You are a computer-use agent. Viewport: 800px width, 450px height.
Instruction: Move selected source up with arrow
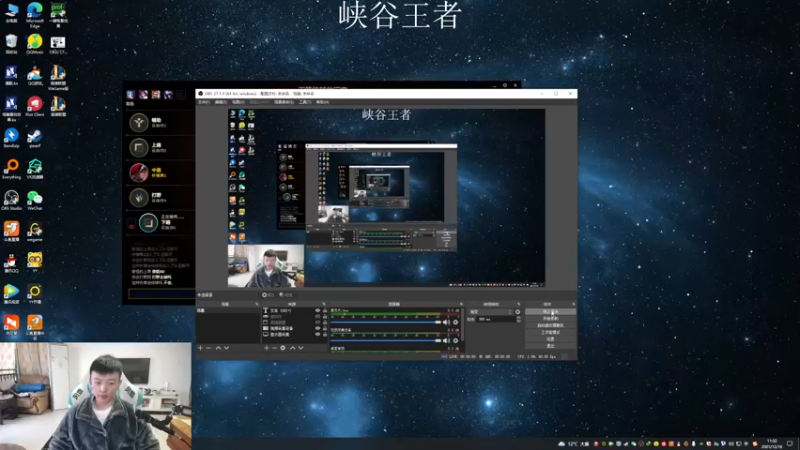pyautogui.click(x=293, y=348)
